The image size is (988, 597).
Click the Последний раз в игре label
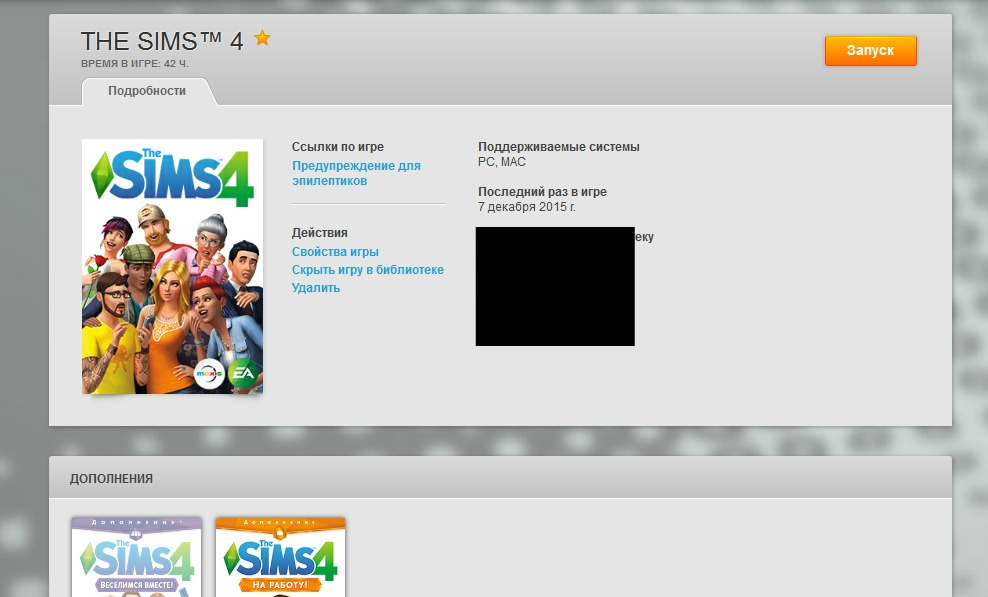click(543, 192)
